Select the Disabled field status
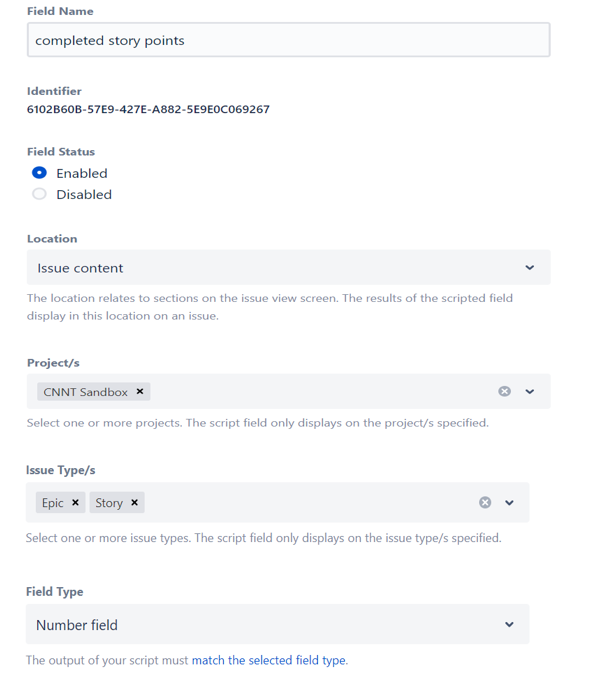The height and width of the screenshot is (676, 616). (x=39, y=194)
